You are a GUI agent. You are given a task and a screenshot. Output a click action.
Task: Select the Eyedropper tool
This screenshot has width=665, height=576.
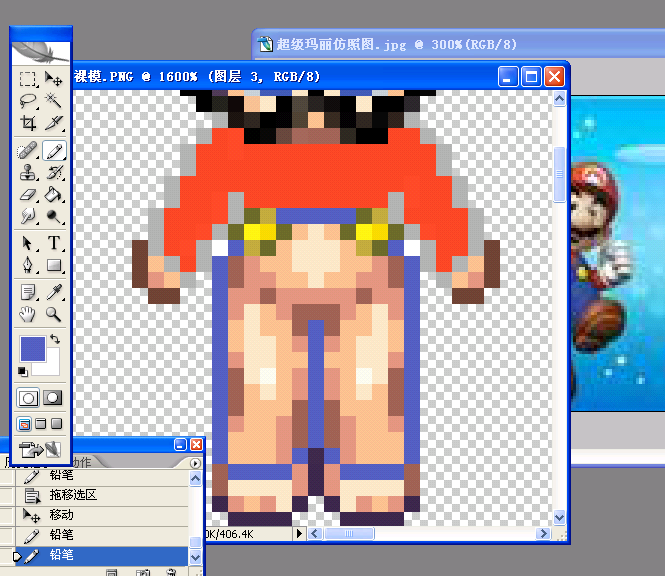pyautogui.click(x=54, y=292)
